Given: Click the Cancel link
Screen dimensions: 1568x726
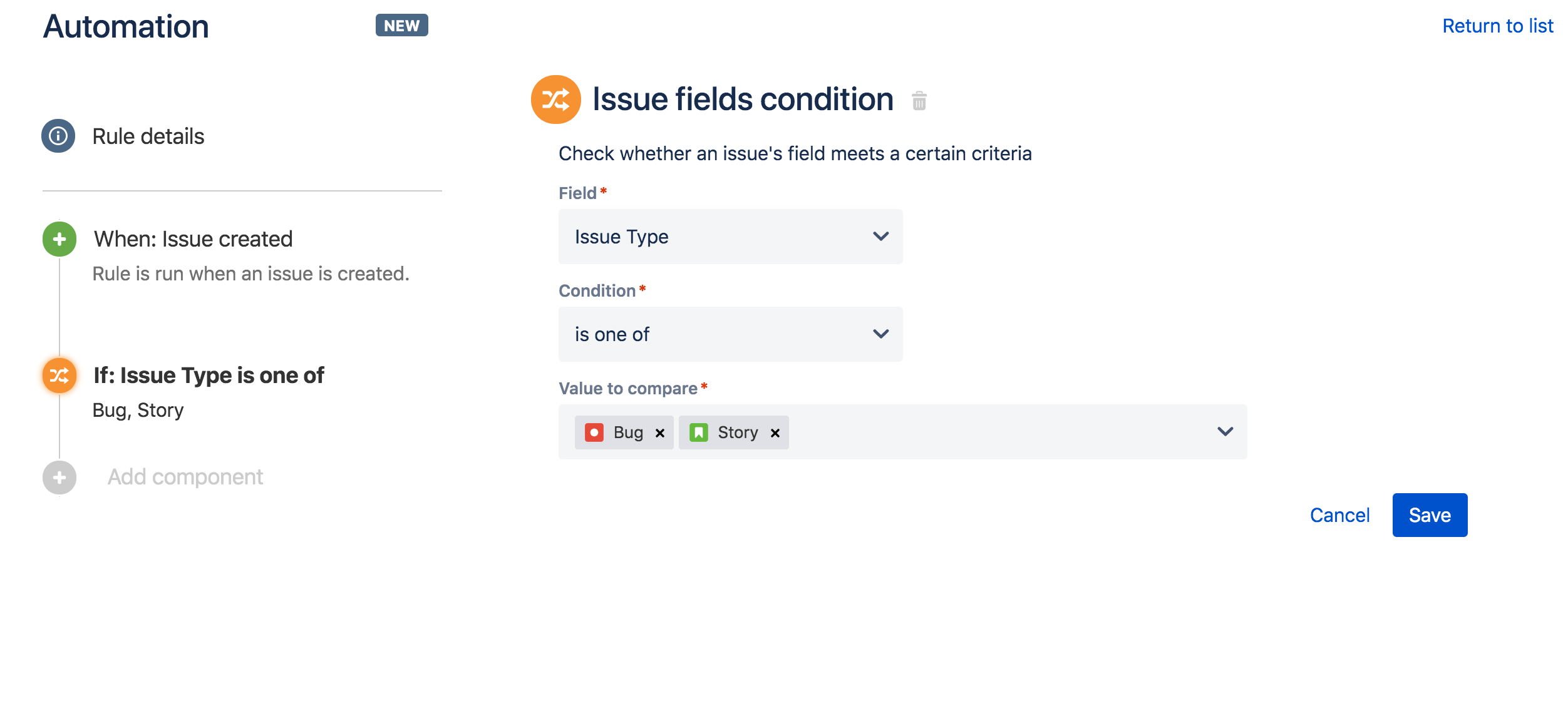Looking at the screenshot, I should coord(1339,515).
